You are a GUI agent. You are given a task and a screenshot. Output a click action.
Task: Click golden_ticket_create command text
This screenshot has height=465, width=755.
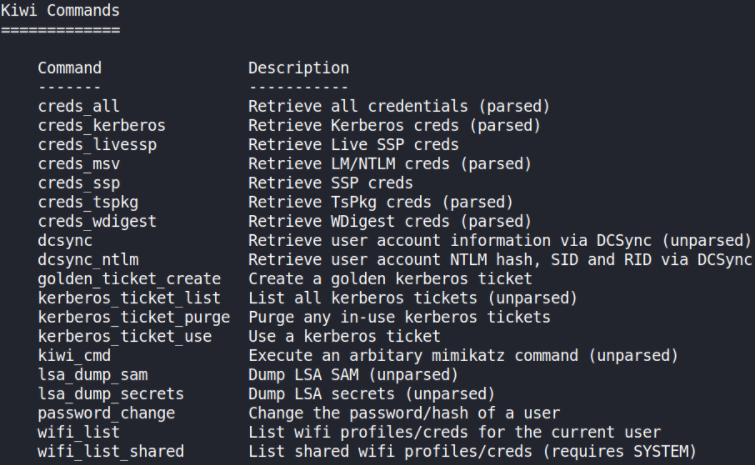130,279
